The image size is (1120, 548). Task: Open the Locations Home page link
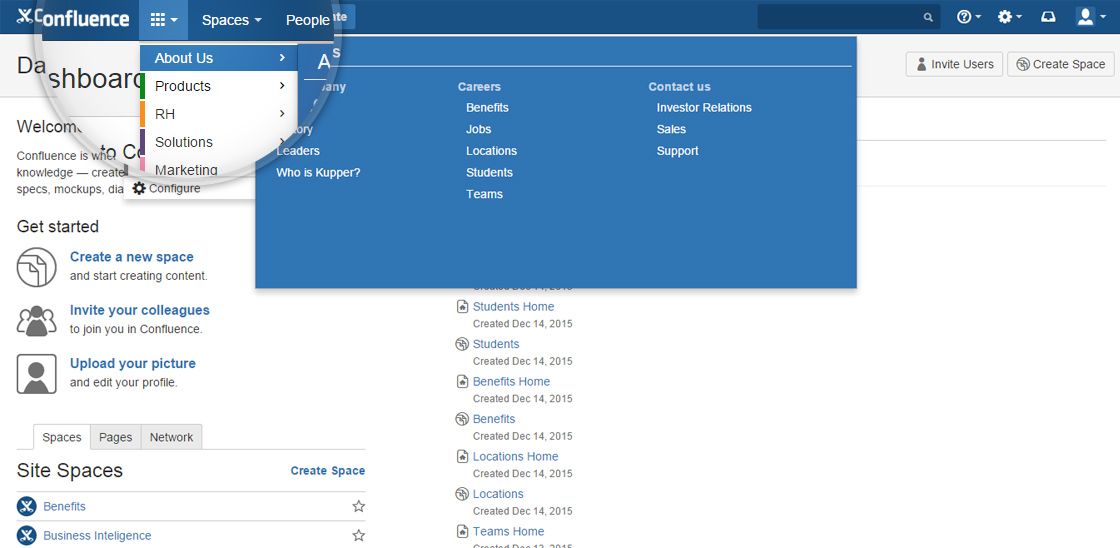(516, 457)
